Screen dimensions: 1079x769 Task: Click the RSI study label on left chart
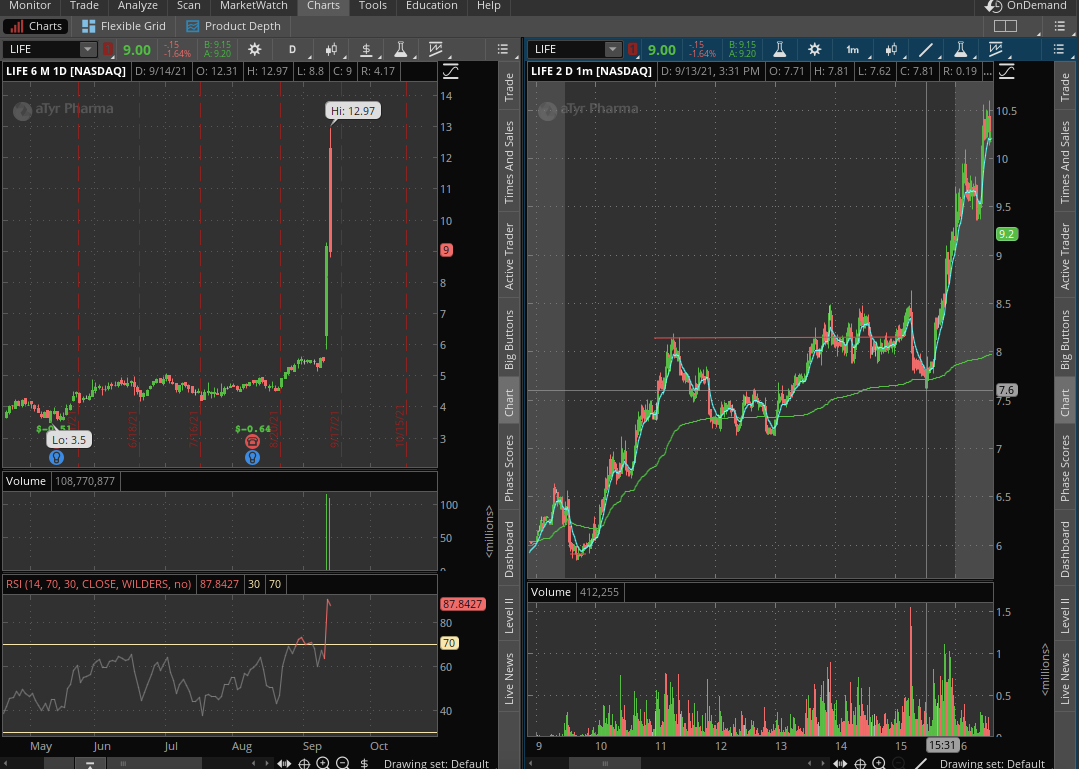coord(98,584)
